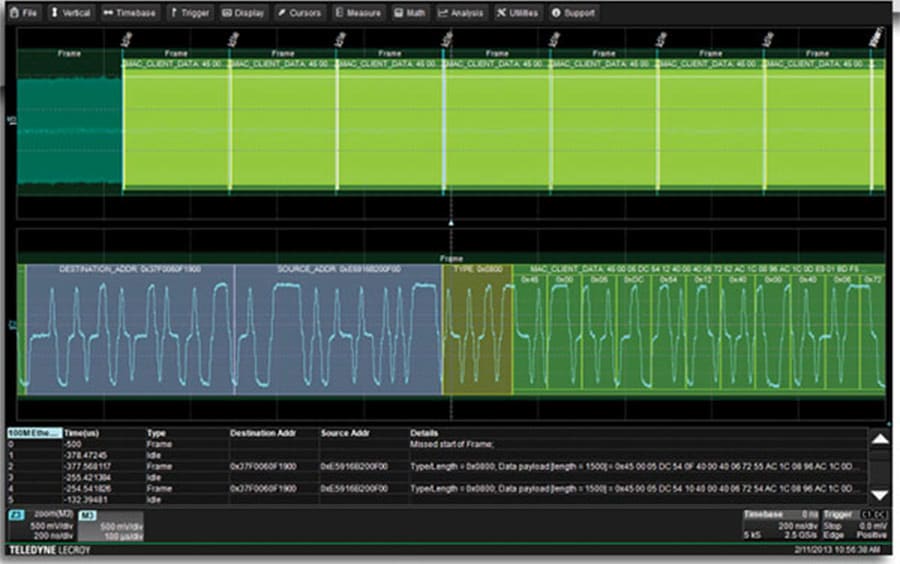900x564 pixels.
Task: Open the Display menu
Action: point(243,13)
